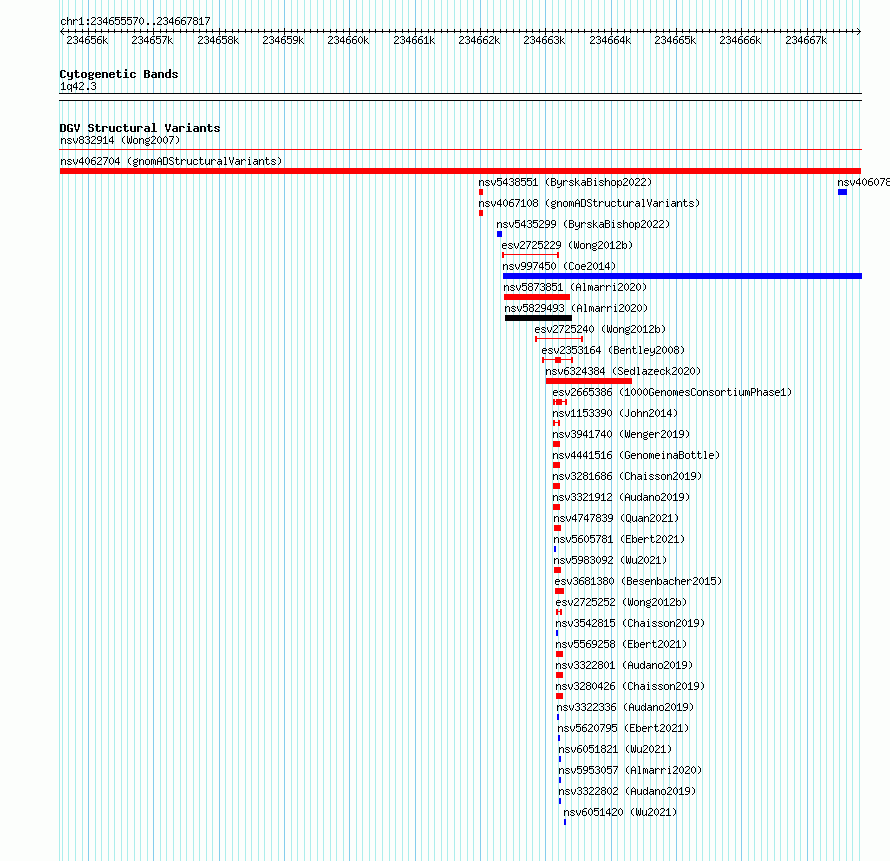The height and width of the screenshot is (861, 890).
Task: Click the blue nsv997450 (Coe2014) variant bar
Action: (x=682, y=276)
